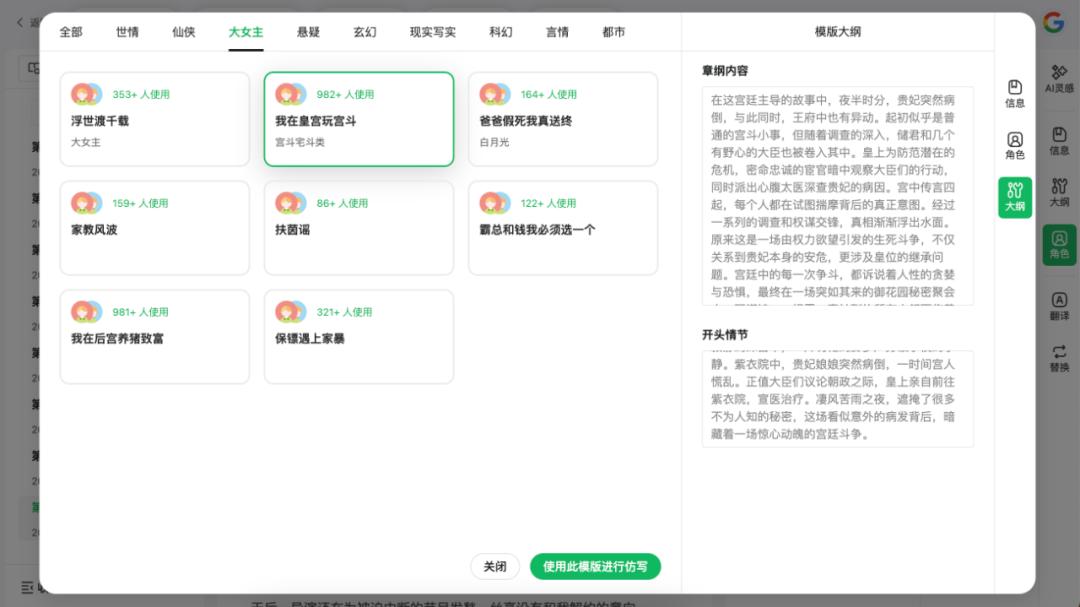Open the 信息 panel icon in dialog sidebar
The width and height of the screenshot is (1080, 607).
tap(1015, 94)
